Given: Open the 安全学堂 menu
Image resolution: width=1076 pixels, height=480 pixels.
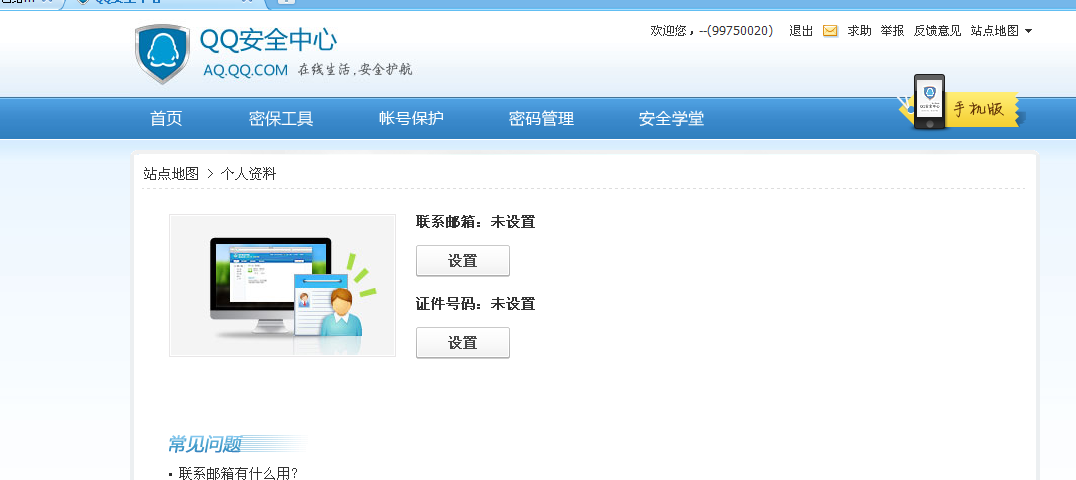Looking at the screenshot, I should [x=671, y=118].
